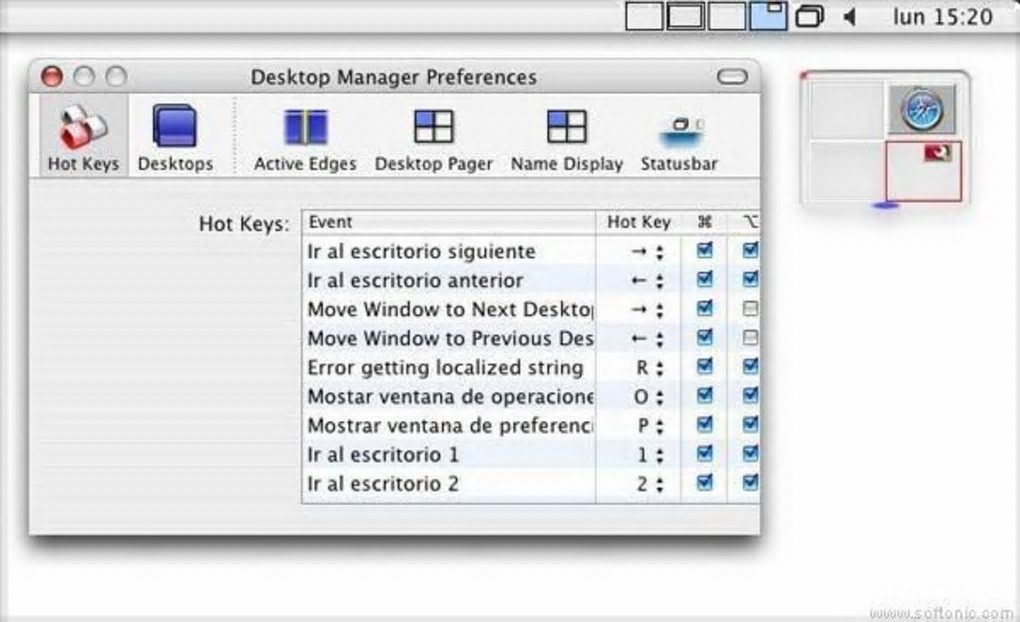Select the Name Display toolbar icon
The height and width of the screenshot is (622, 1020).
pos(566,138)
